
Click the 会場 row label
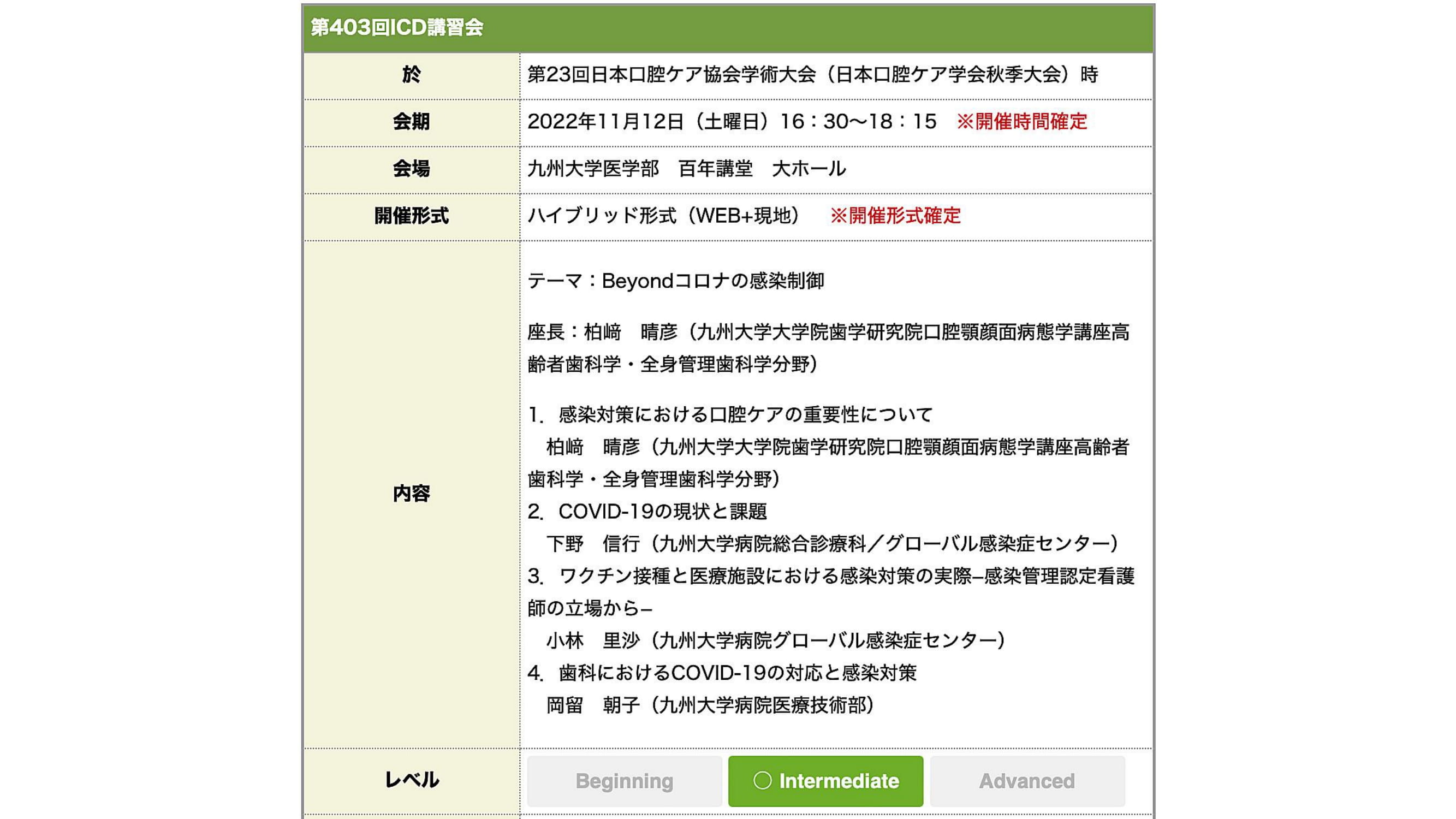tap(412, 168)
